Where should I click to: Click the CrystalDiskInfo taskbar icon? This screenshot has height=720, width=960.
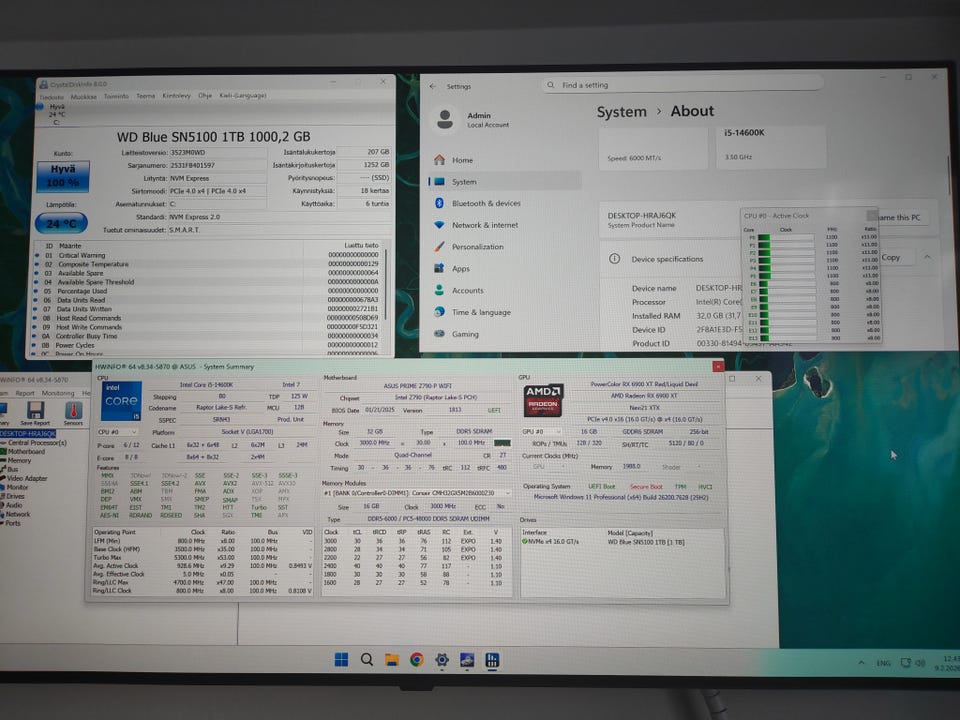[x=467, y=659]
